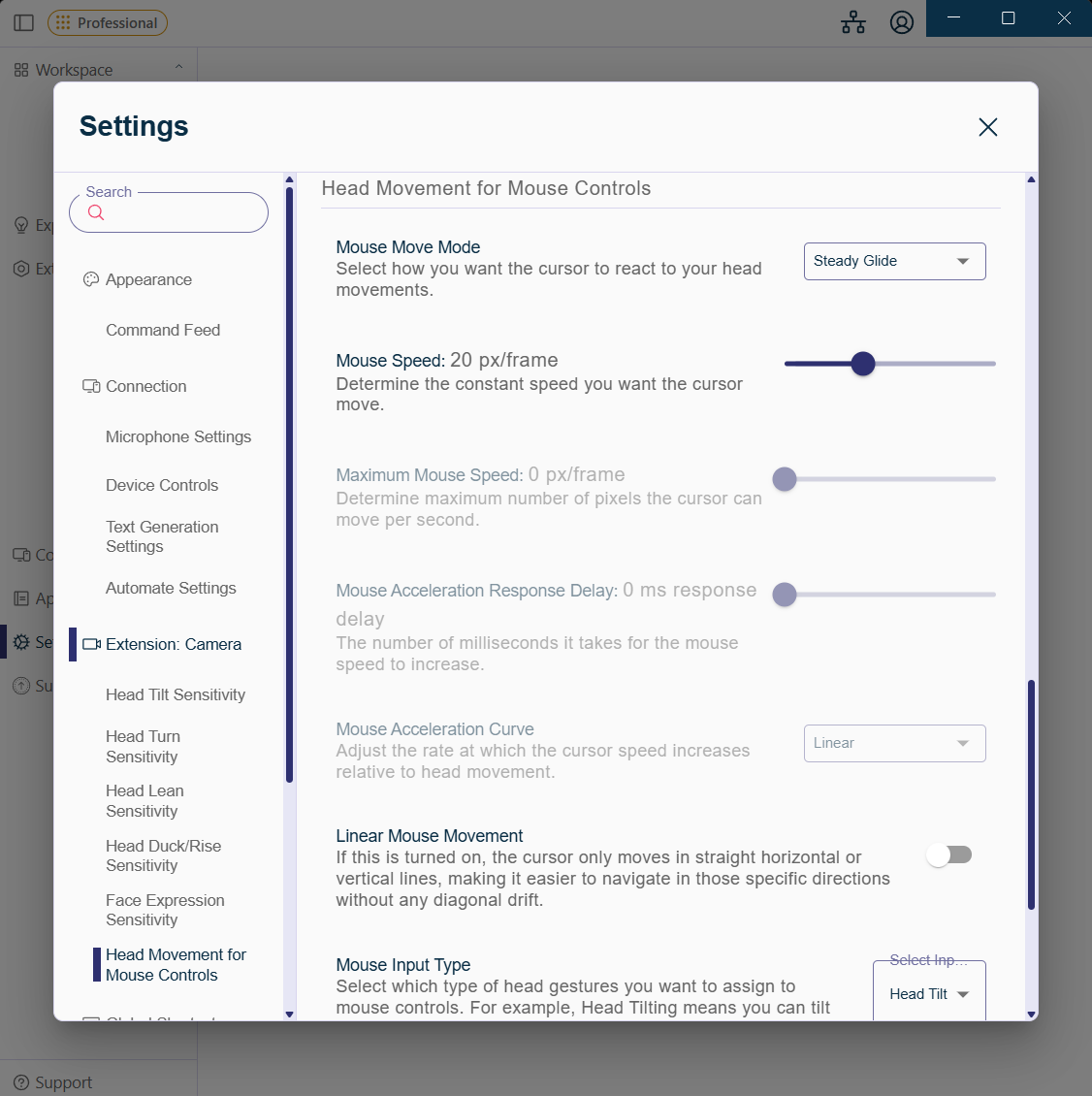
Task: Click the gear icon in main window sidebar
Action: point(21,642)
